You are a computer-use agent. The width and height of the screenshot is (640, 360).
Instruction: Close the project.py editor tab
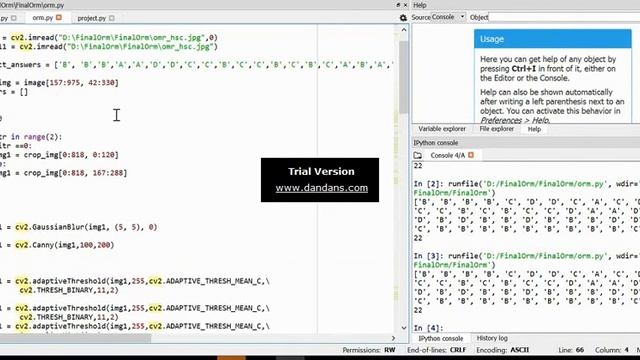pyautogui.click(x=112, y=18)
